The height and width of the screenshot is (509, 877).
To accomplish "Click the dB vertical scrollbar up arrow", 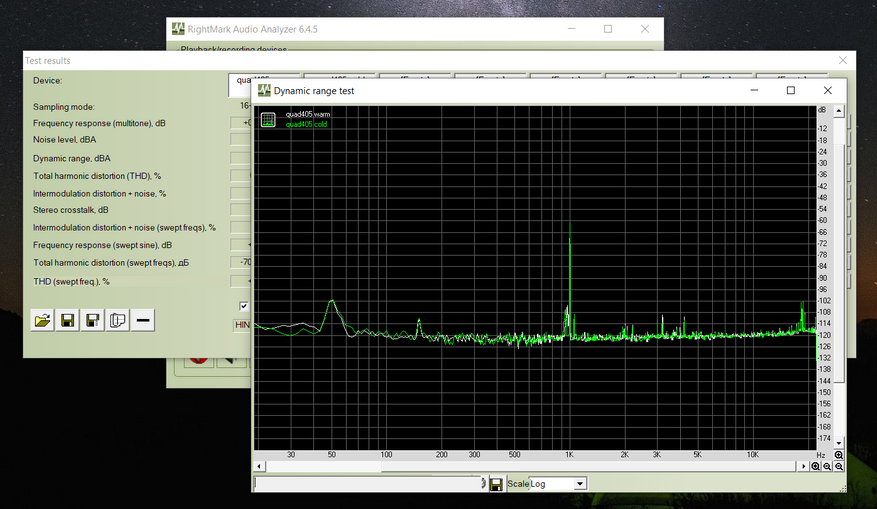I will coord(839,109).
